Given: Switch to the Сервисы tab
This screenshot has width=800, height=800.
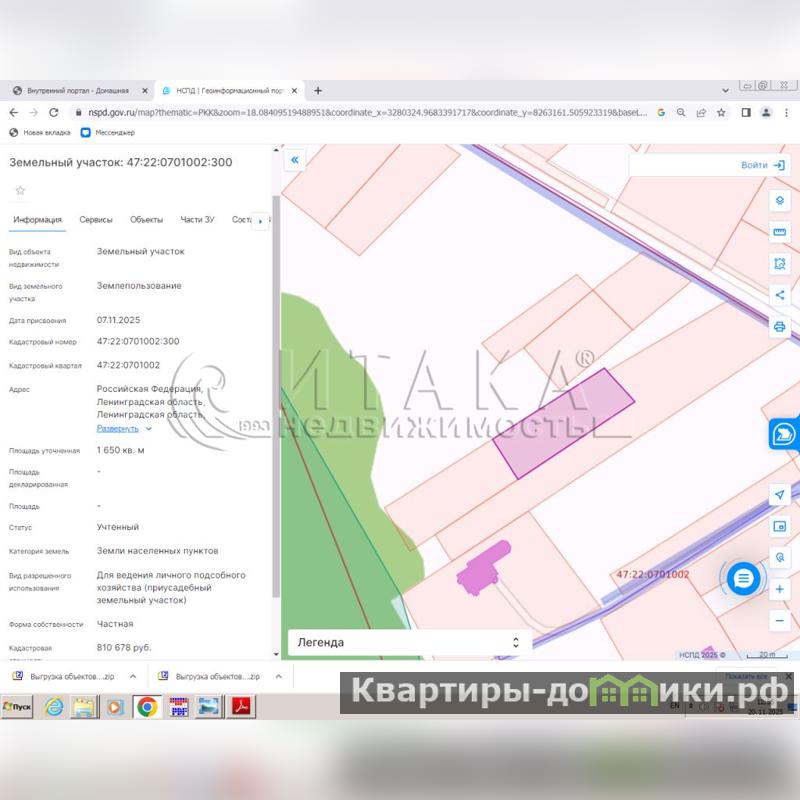Looking at the screenshot, I should point(96,220).
